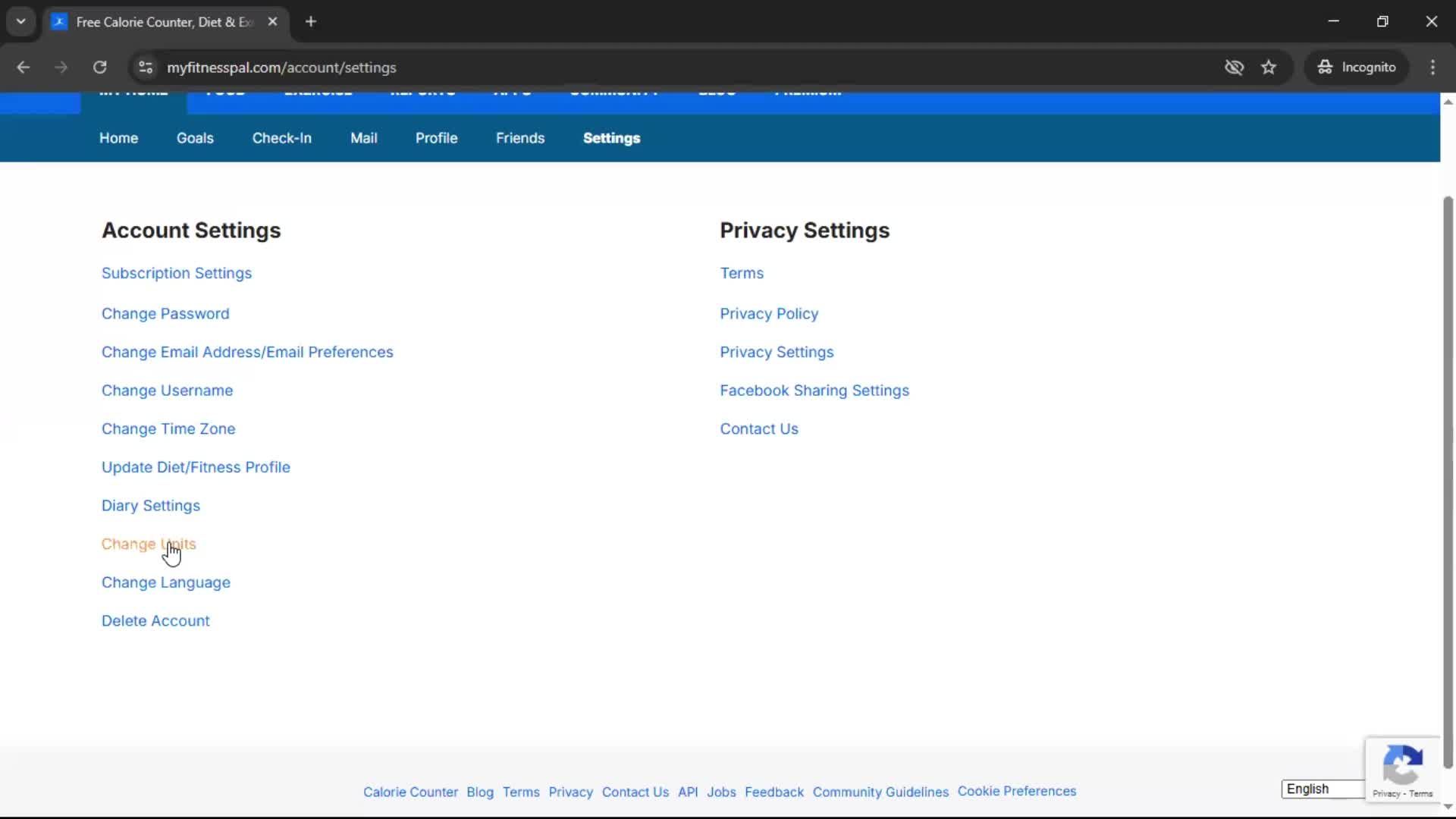
Task: Open Change Language link
Action: click(166, 582)
